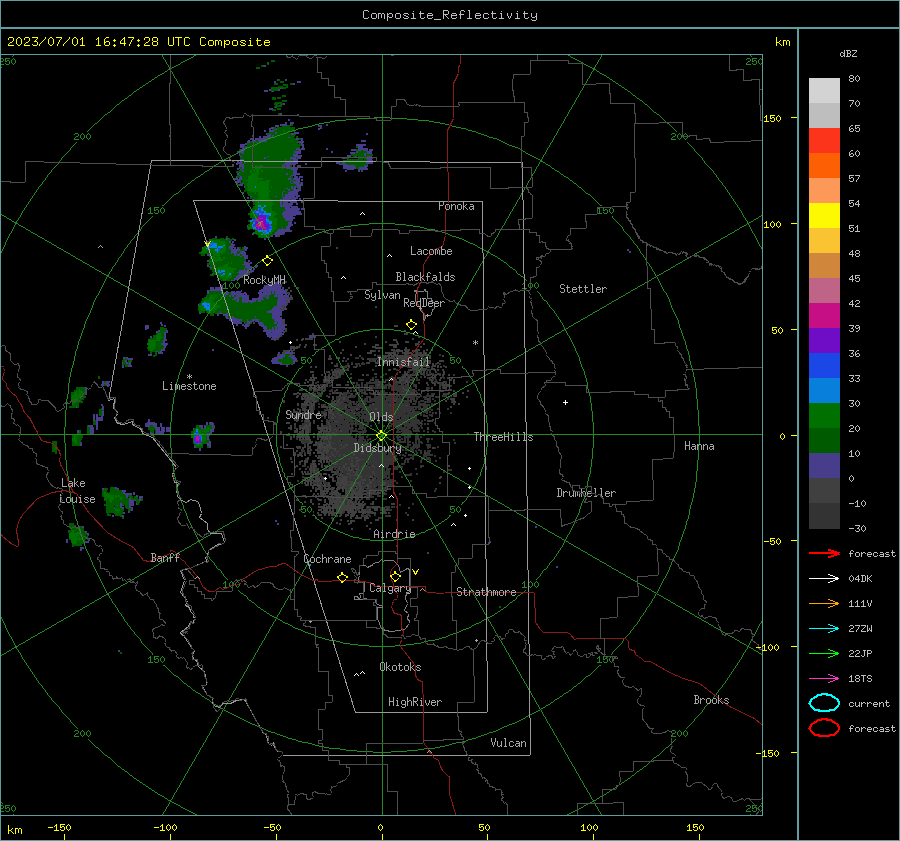Click the Okotoks label
900x841 pixels.
[400, 667]
